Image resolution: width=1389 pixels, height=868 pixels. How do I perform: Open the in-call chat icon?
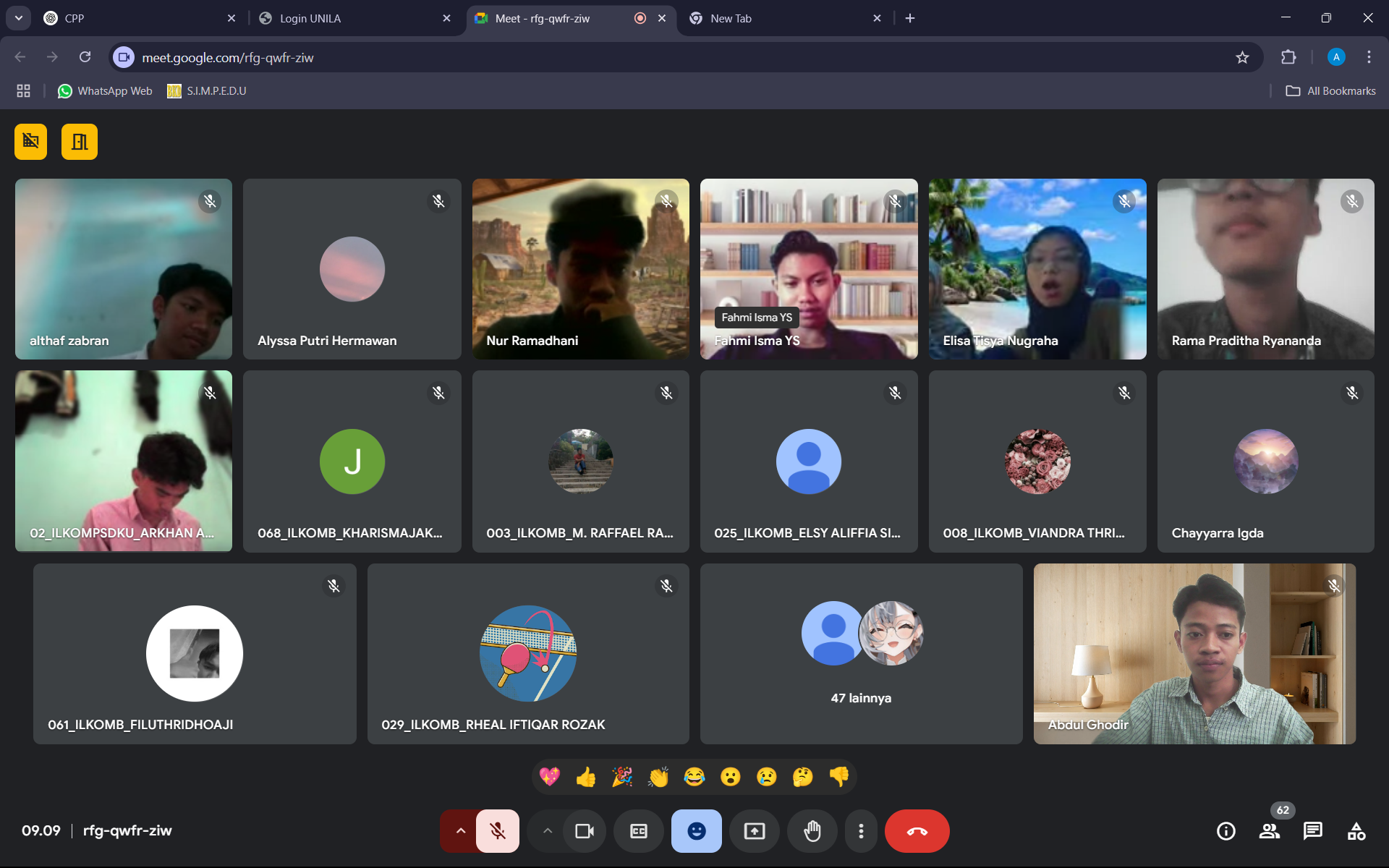[1313, 831]
